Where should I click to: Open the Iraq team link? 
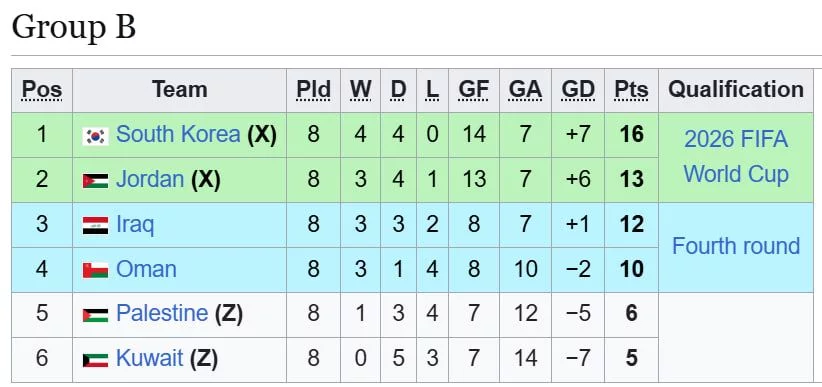135,225
